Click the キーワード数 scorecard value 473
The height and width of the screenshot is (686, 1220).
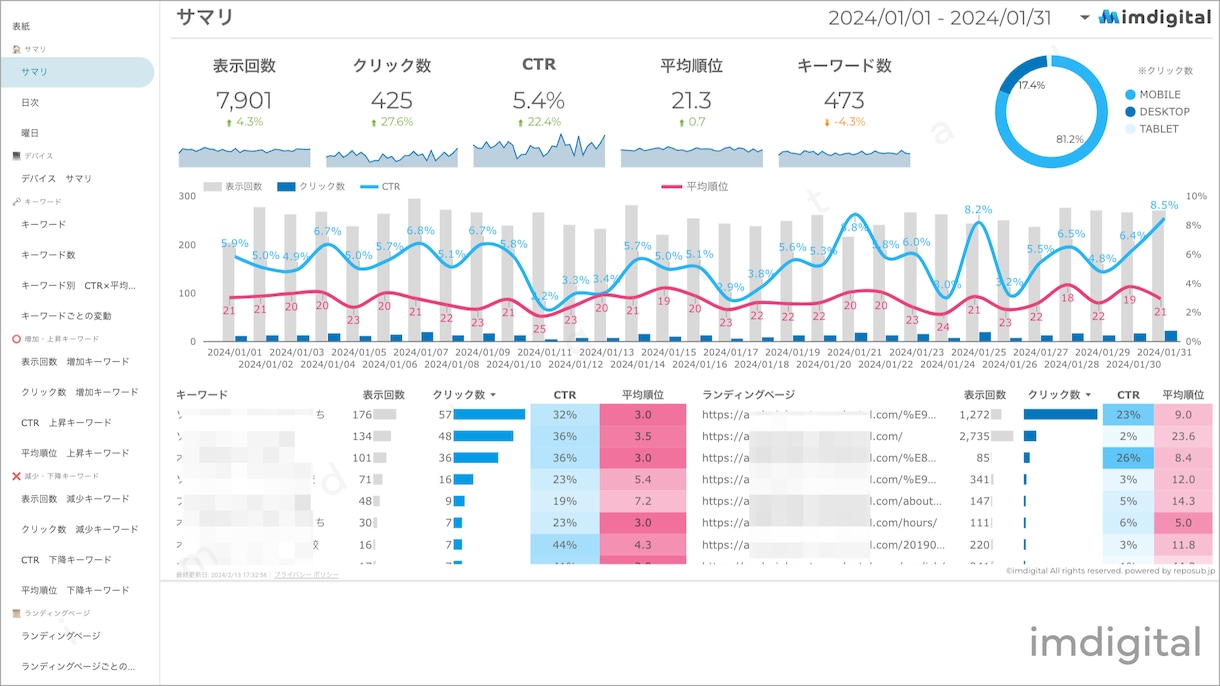(844, 100)
